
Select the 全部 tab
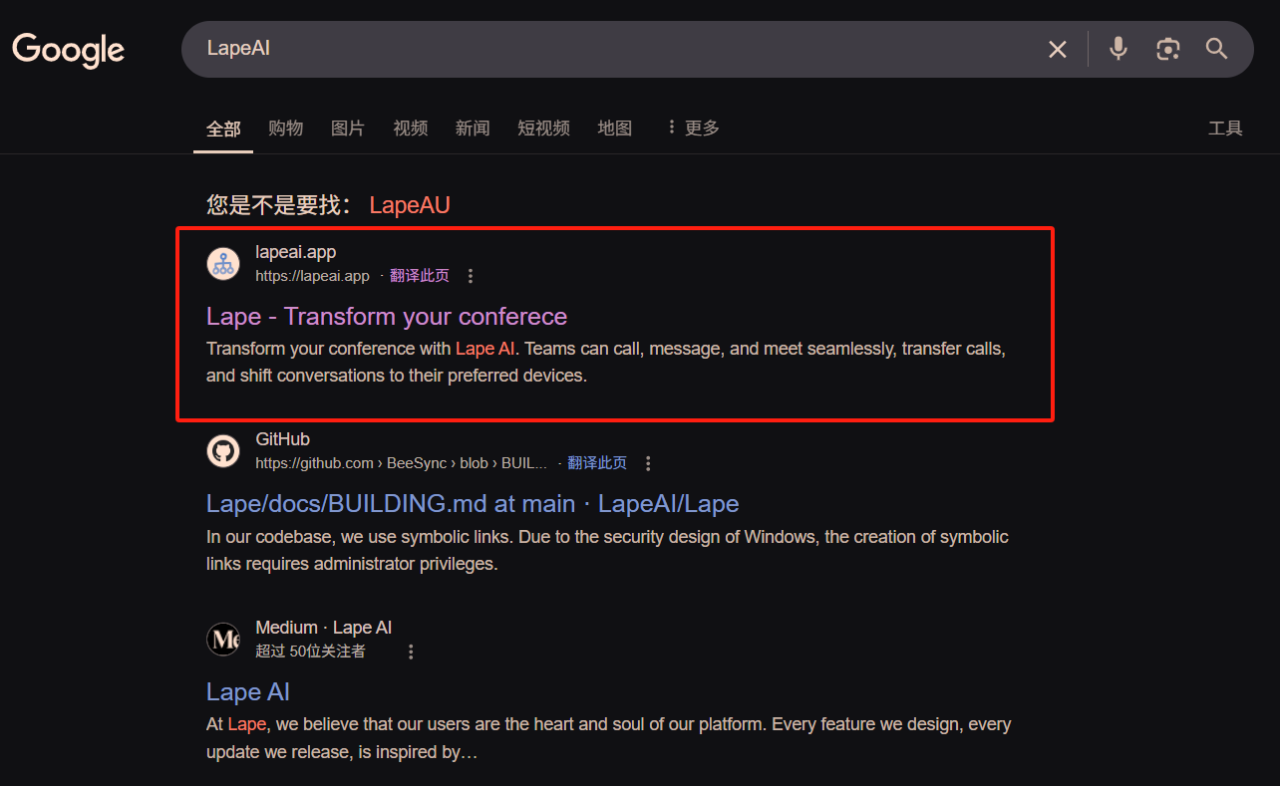pyautogui.click(x=223, y=128)
